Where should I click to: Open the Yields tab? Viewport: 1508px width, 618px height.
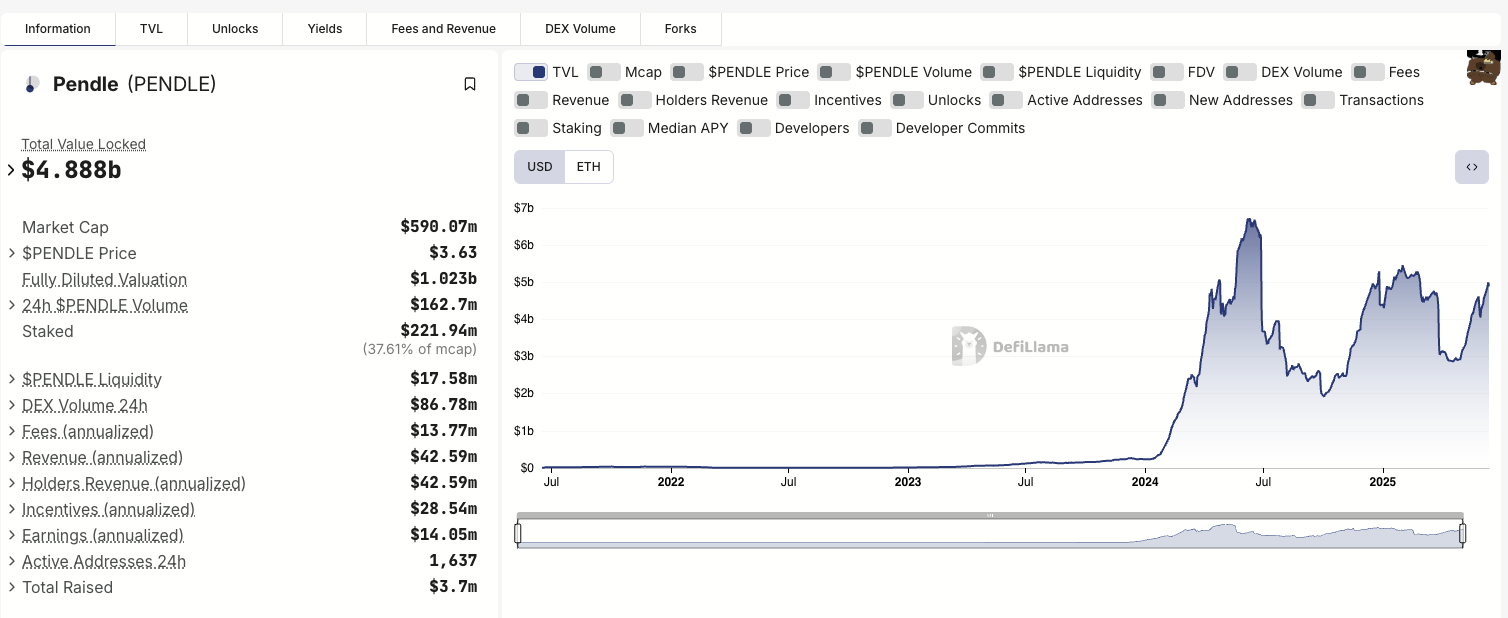click(325, 29)
